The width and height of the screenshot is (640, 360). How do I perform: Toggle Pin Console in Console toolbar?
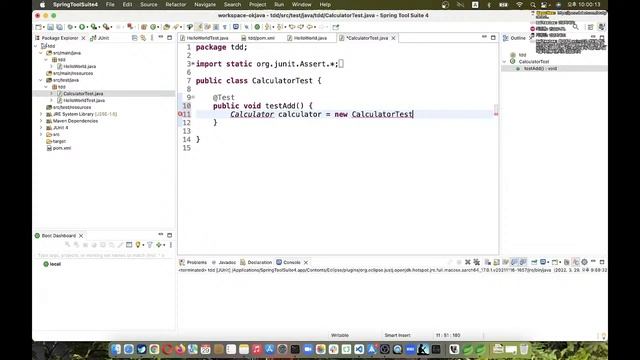click(534, 262)
